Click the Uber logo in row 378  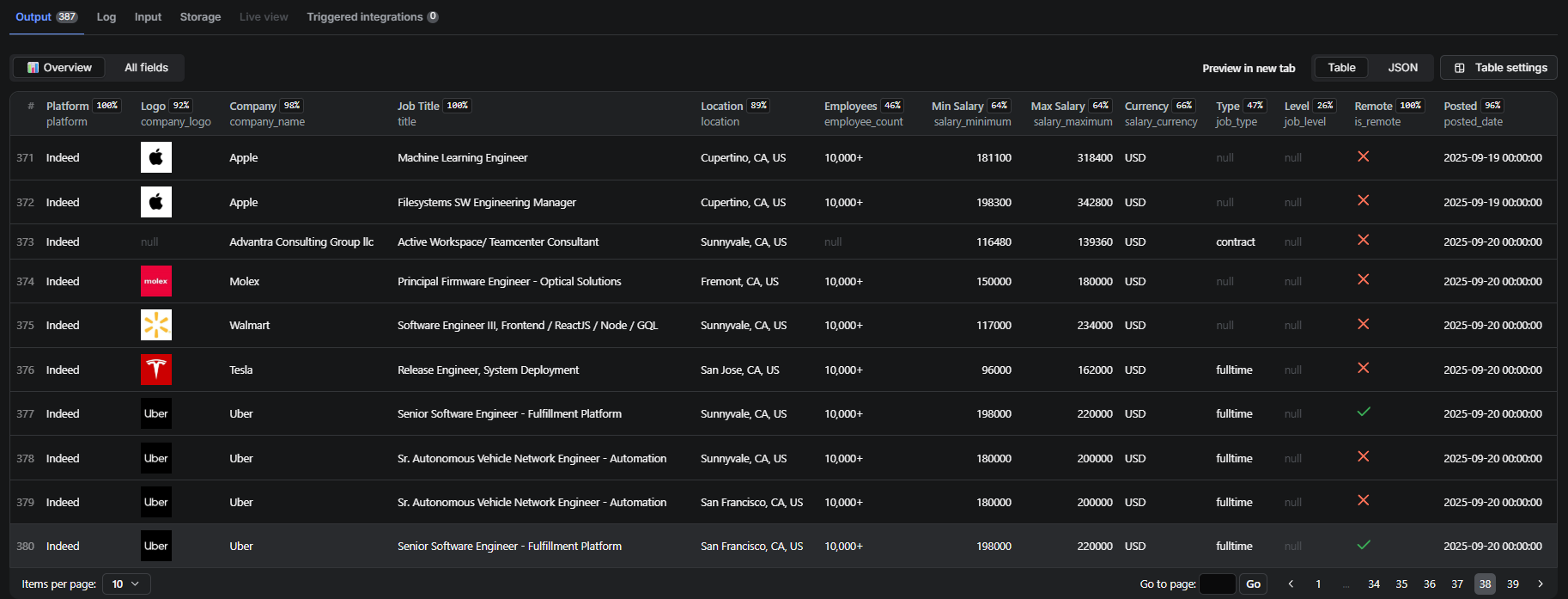point(156,458)
